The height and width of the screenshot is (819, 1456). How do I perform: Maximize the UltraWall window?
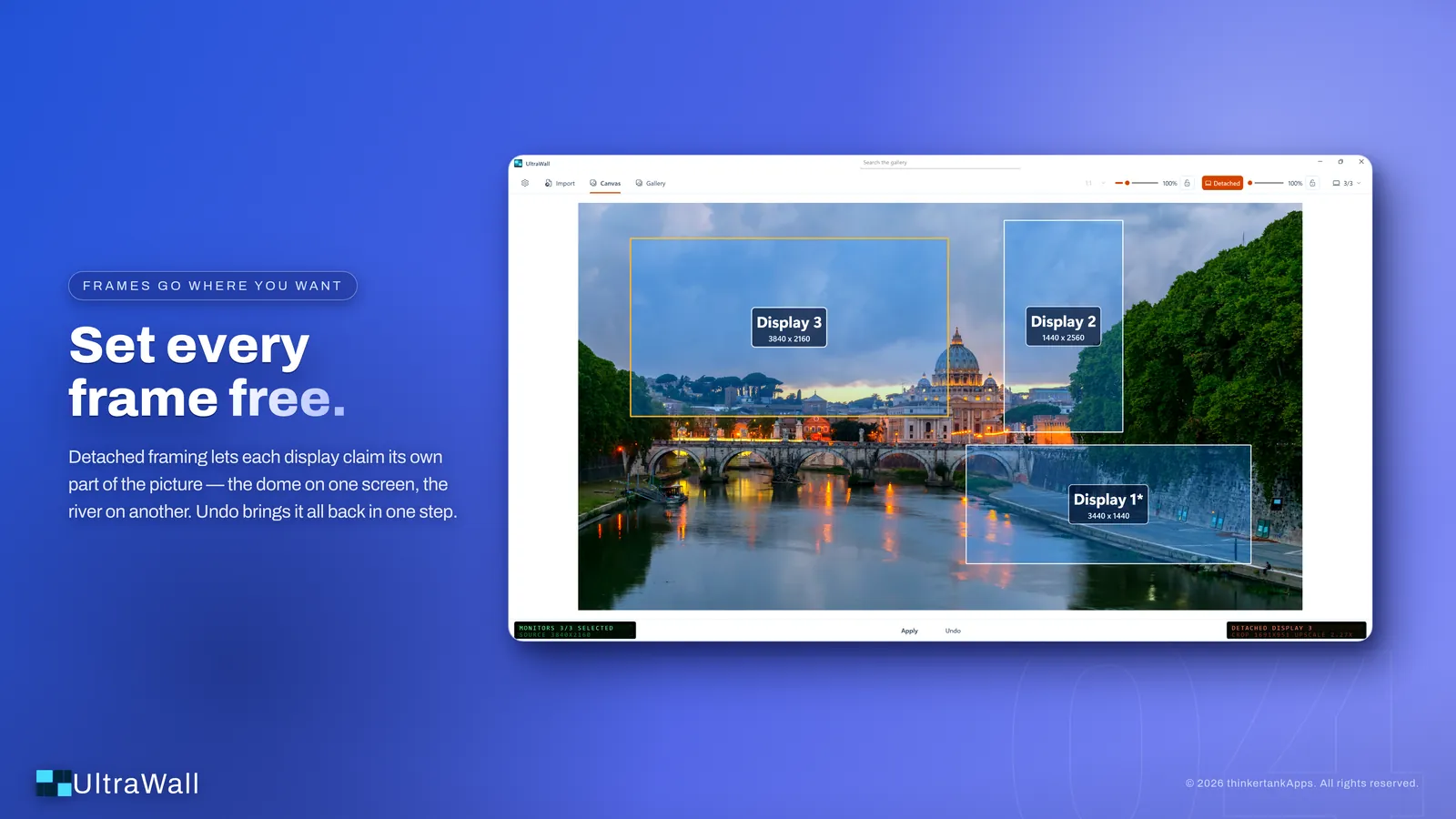(x=1340, y=162)
